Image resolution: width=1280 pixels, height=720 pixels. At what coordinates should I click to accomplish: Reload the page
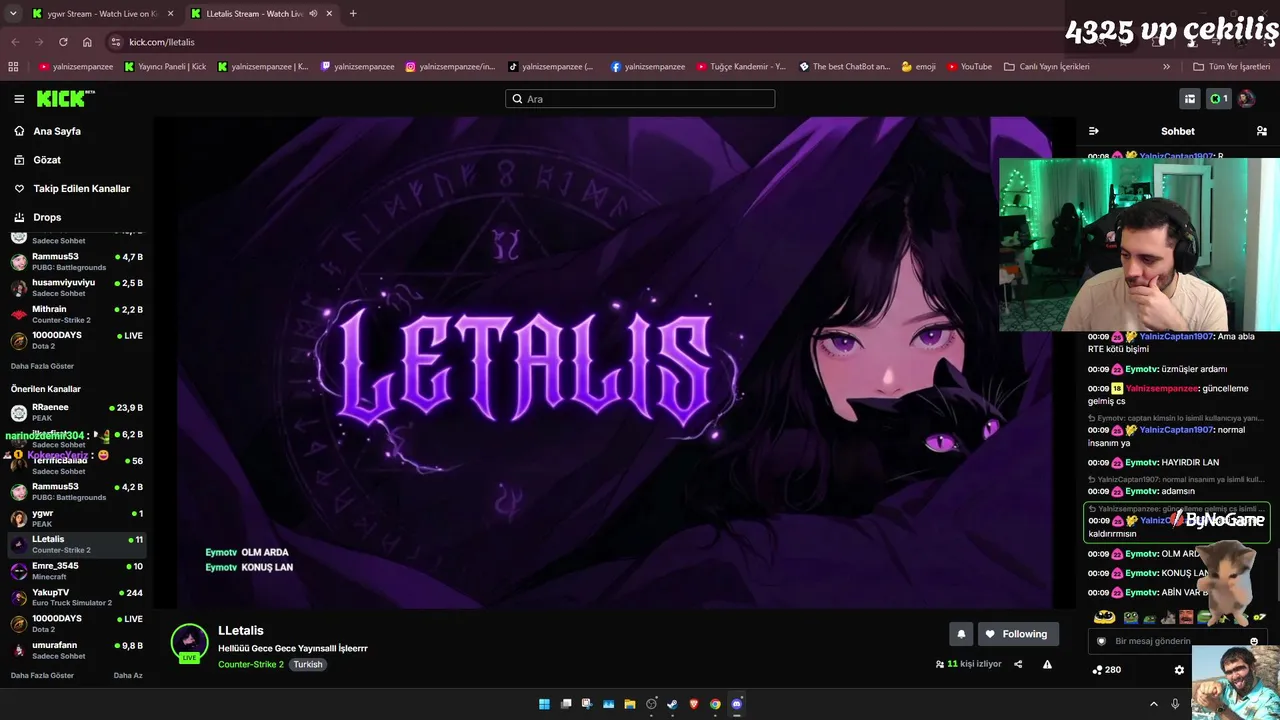click(63, 42)
